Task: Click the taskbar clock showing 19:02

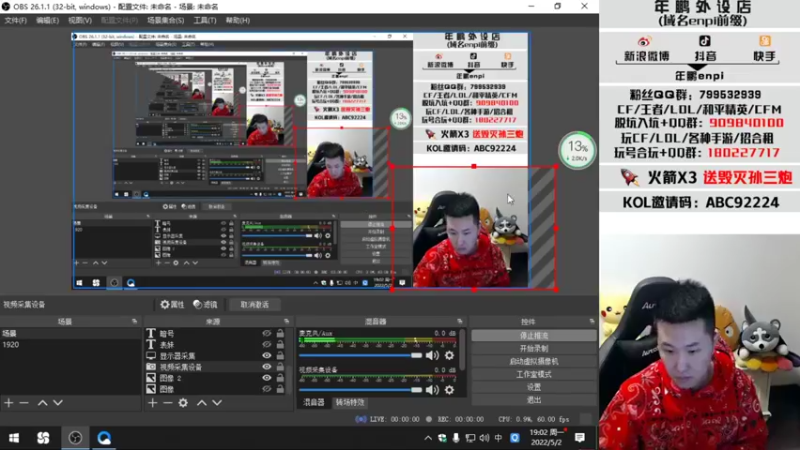Action: point(546,437)
